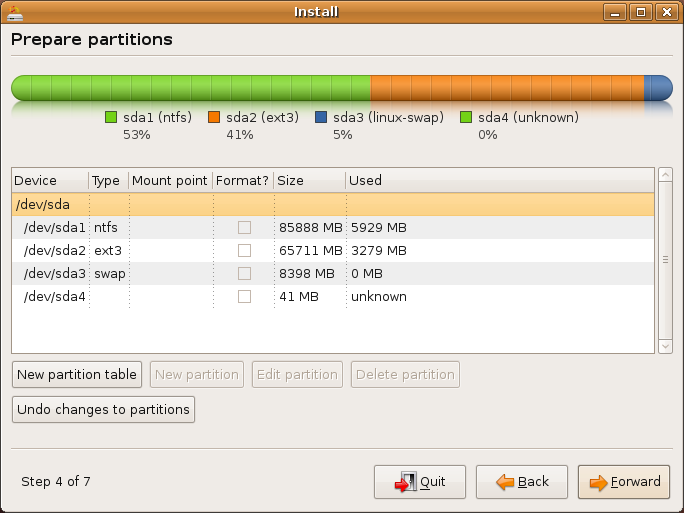
Task: Sort by the Size column header
Action: [310, 180]
